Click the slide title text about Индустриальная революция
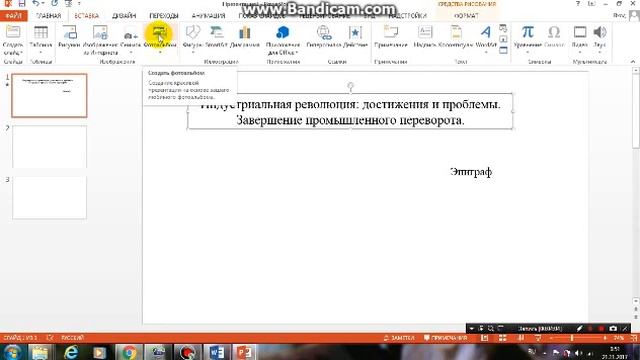This screenshot has width=640, height=360. tap(350, 112)
